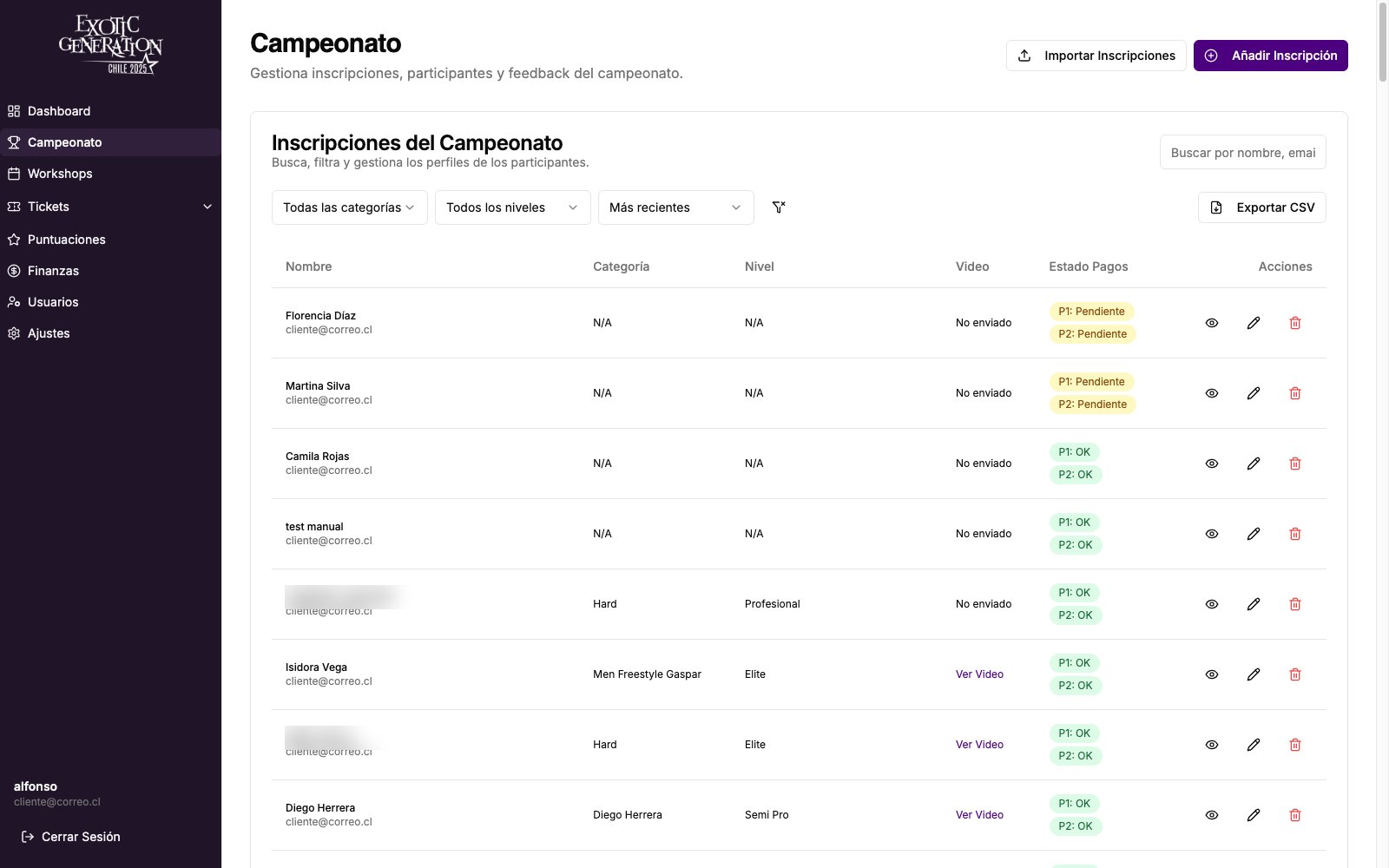Open the Más recientes sort dropdown
The width and height of the screenshot is (1389, 868).
[676, 207]
